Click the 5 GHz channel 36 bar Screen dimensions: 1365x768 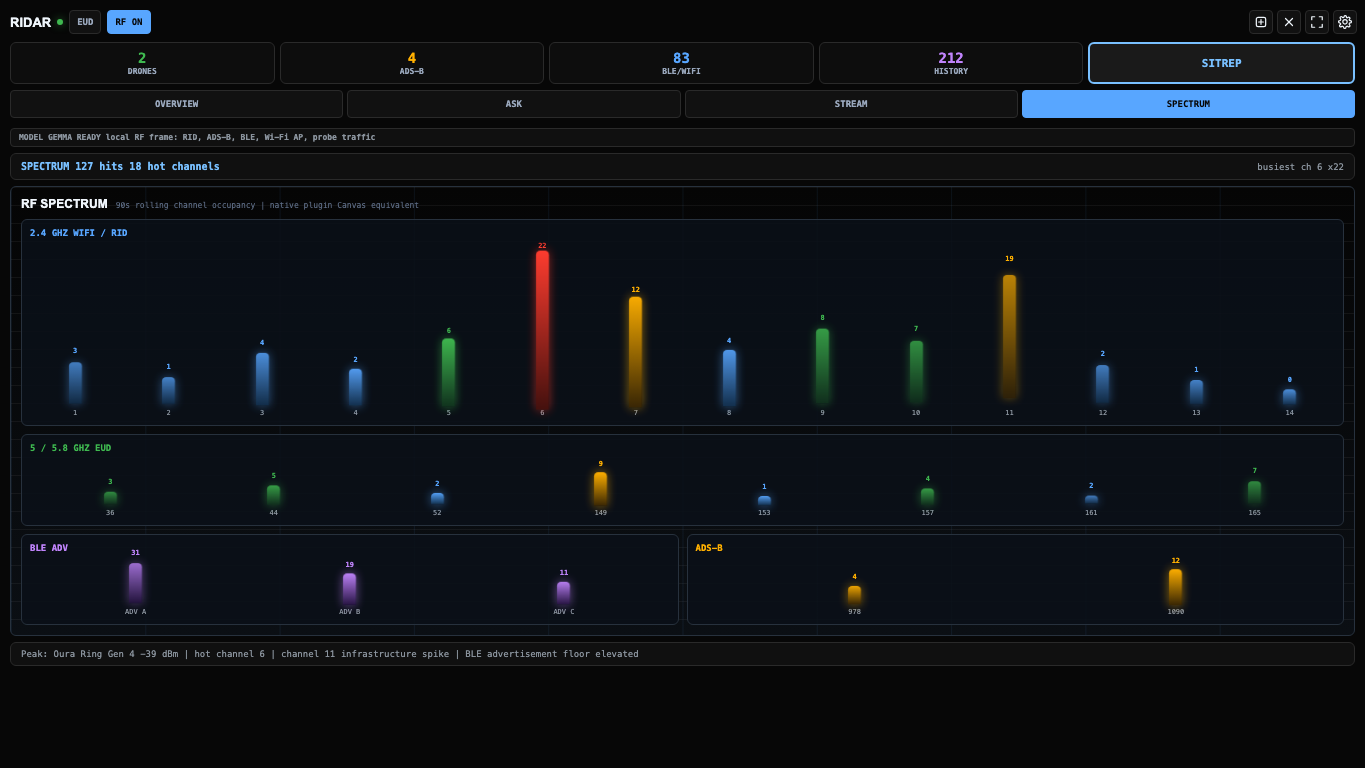(x=110, y=498)
